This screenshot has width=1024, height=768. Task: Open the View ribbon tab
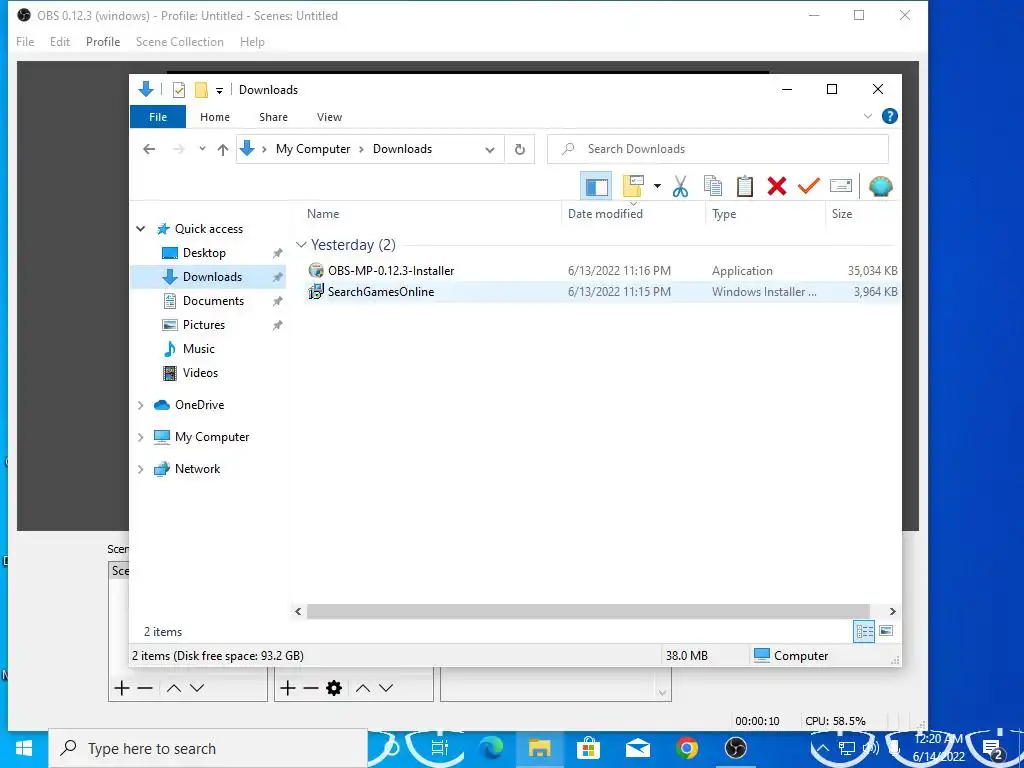[329, 117]
